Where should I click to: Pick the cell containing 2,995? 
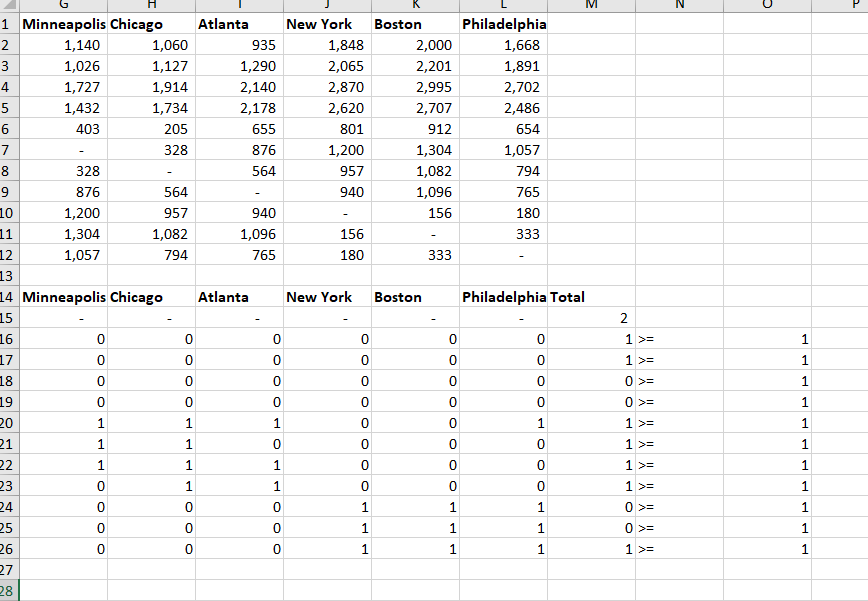[x=415, y=87]
